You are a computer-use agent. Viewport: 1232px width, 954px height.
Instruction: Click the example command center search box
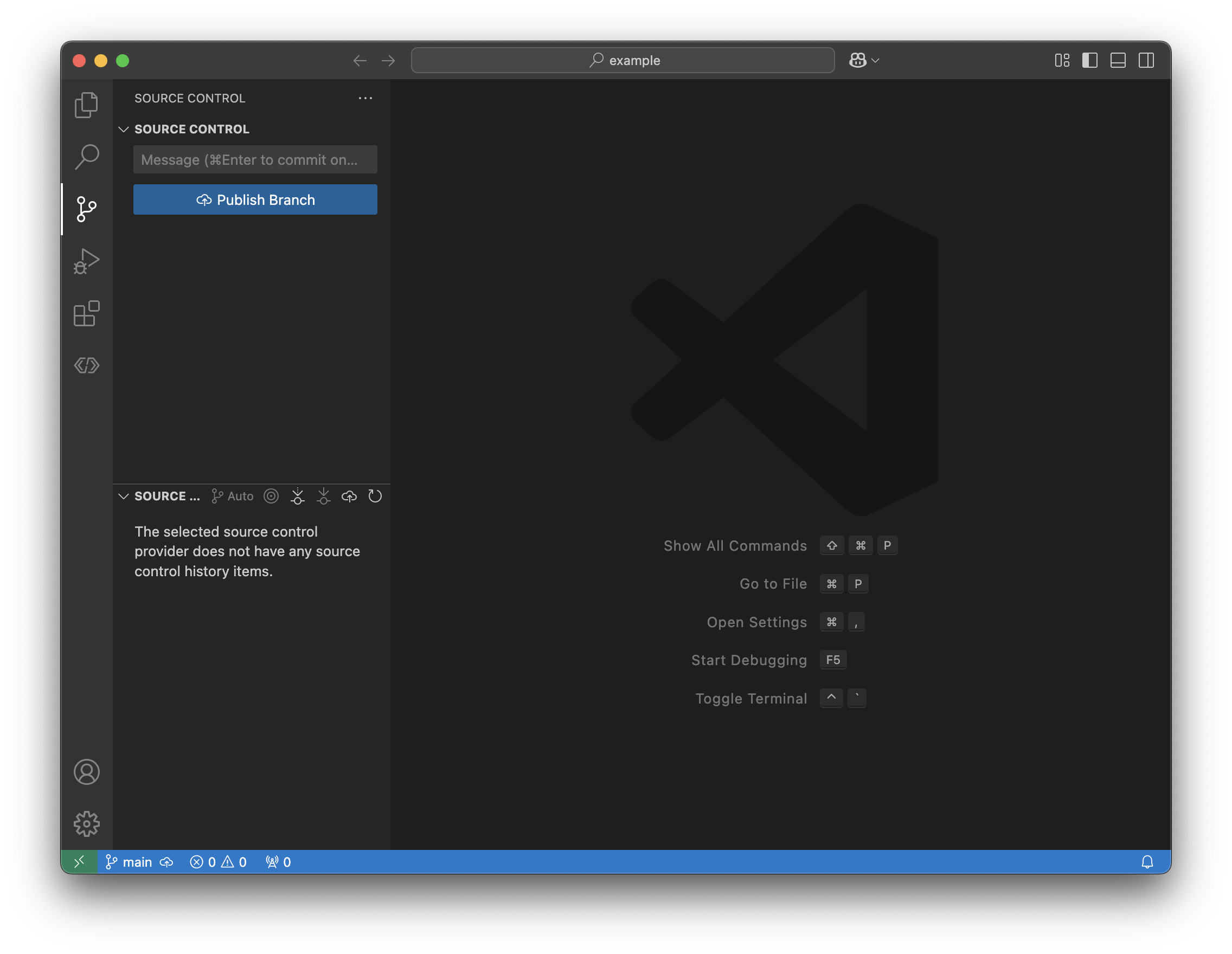coord(623,60)
